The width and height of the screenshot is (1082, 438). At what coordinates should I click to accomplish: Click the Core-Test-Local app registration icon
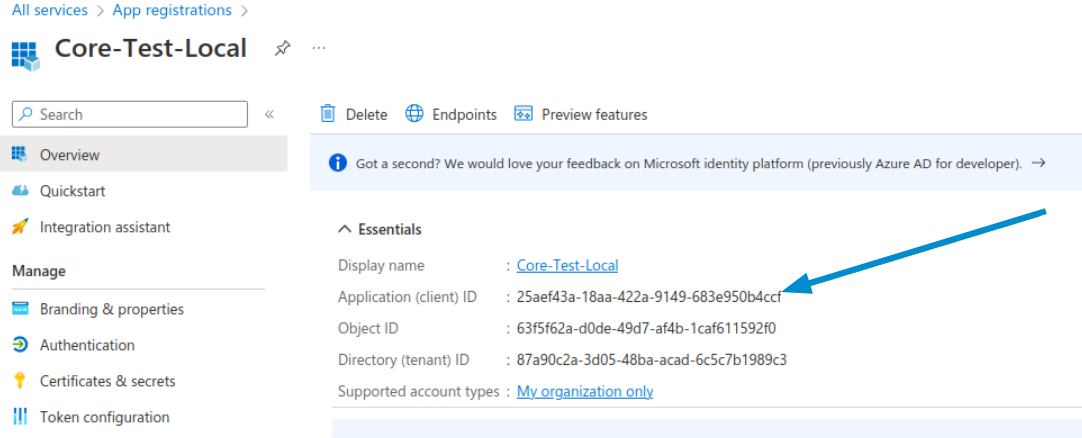[26, 56]
